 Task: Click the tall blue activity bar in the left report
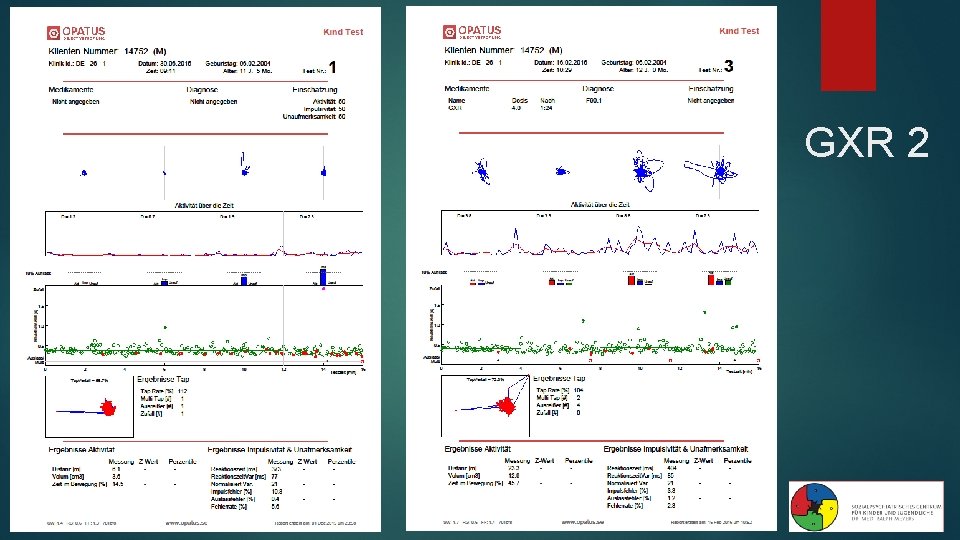click(323, 276)
